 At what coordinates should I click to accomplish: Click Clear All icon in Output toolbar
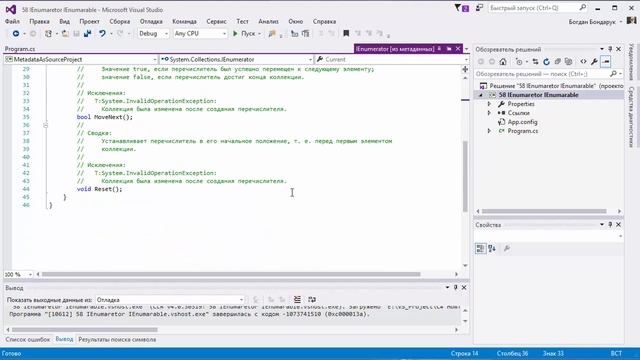[x=297, y=300]
